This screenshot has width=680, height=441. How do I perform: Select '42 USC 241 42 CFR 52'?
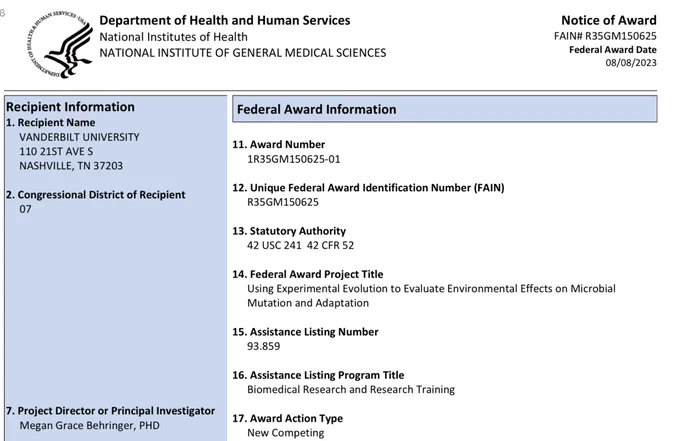pos(301,245)
